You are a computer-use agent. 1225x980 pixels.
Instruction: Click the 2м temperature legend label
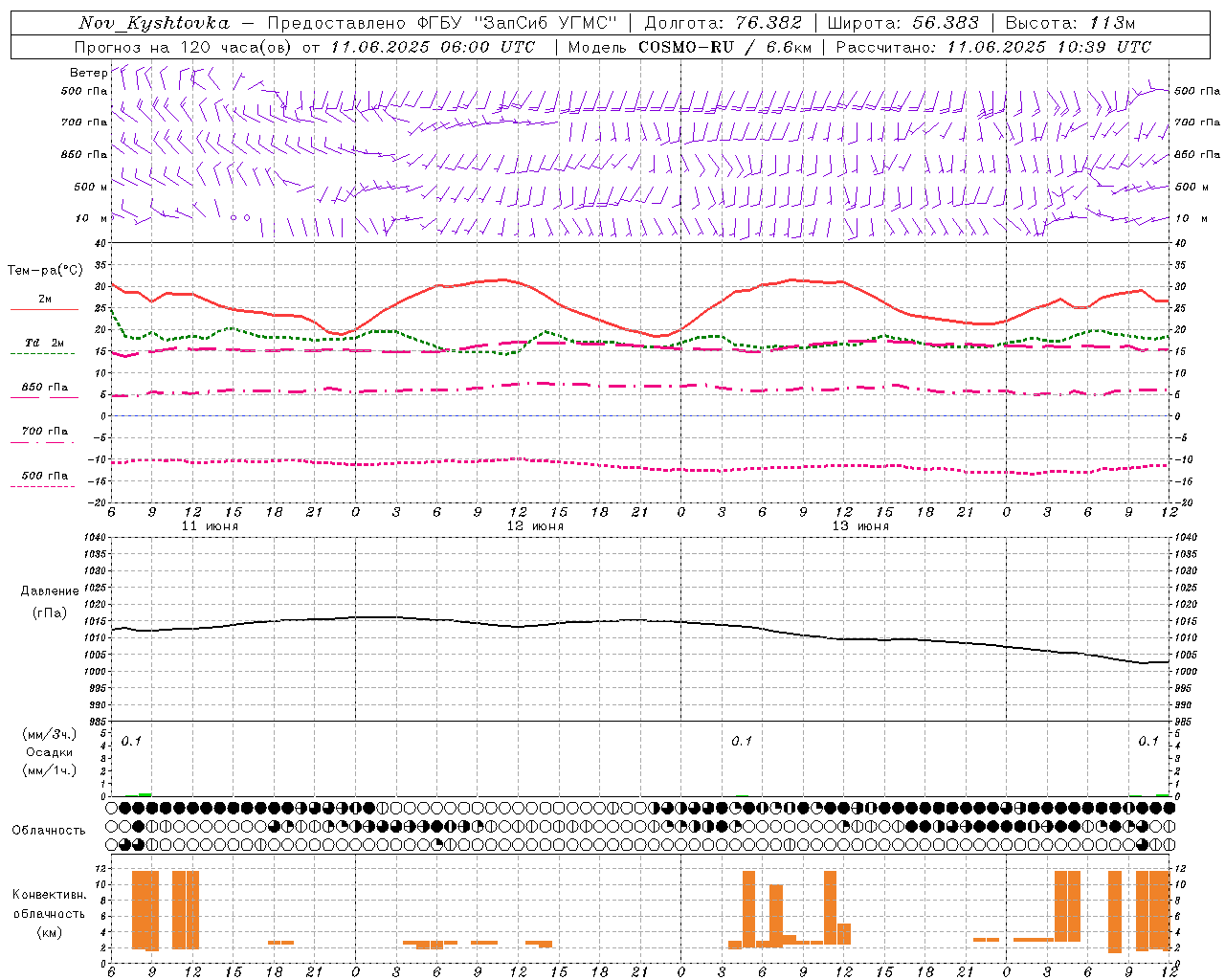coord(45,299)
